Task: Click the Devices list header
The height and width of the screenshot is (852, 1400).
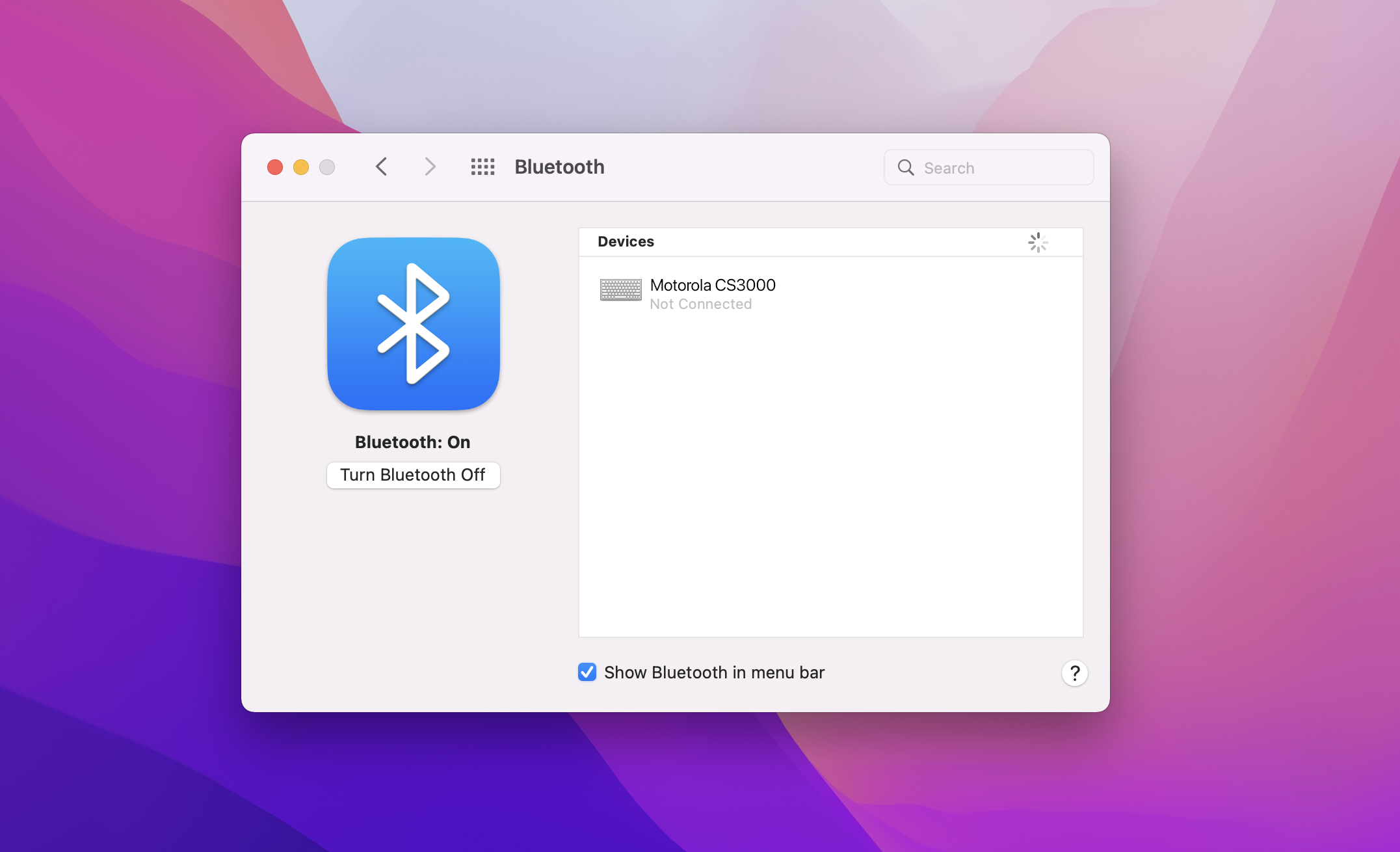Action: (626, 242)
